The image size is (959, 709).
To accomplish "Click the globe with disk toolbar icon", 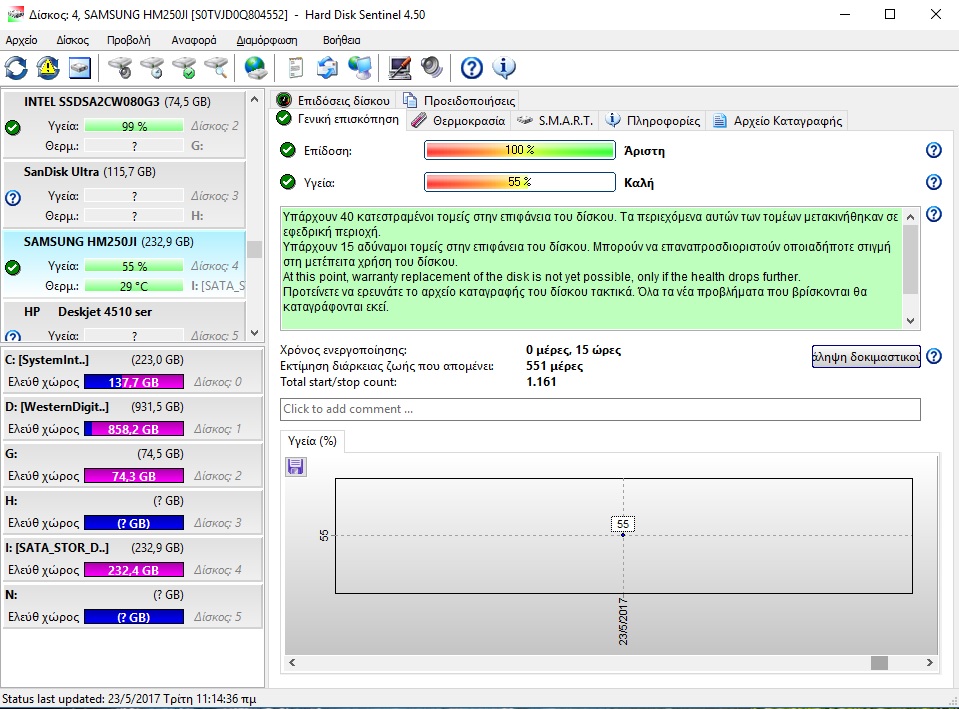I will (256, 68).
